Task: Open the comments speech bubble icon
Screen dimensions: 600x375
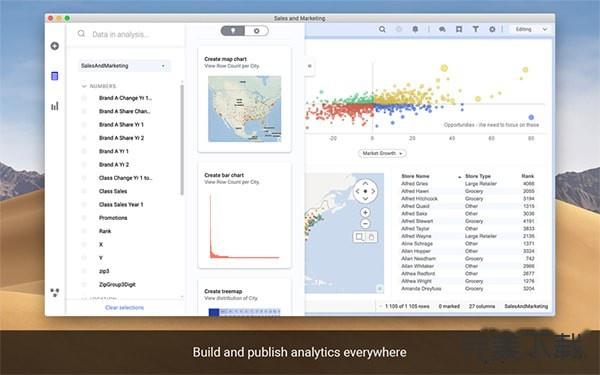Action: (x=442, y=29)
